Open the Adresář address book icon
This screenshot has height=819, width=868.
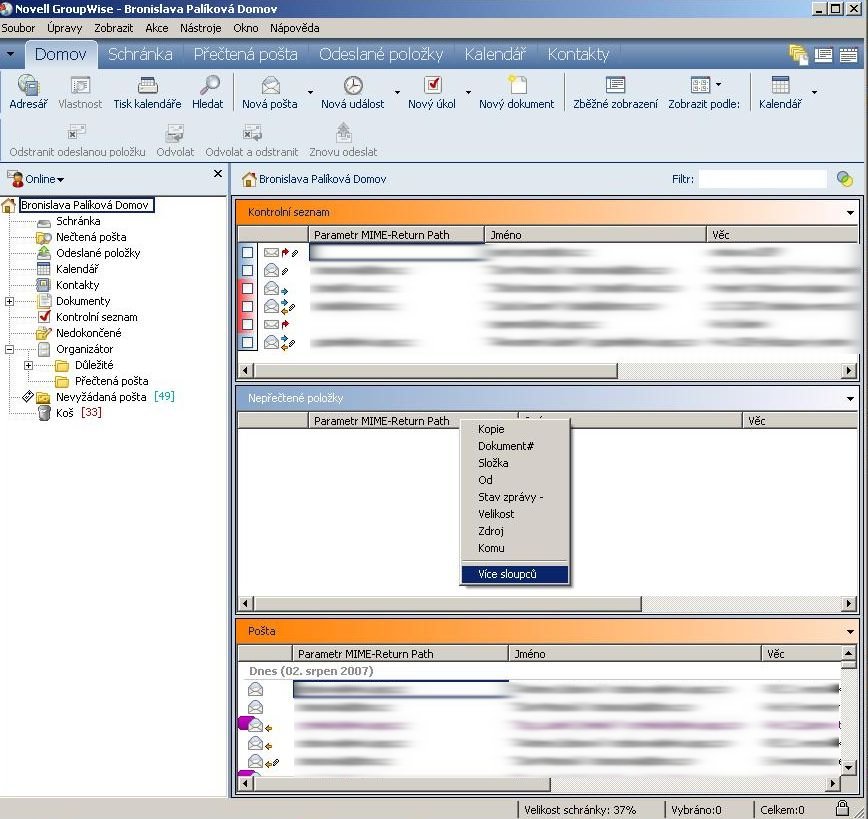28,85
